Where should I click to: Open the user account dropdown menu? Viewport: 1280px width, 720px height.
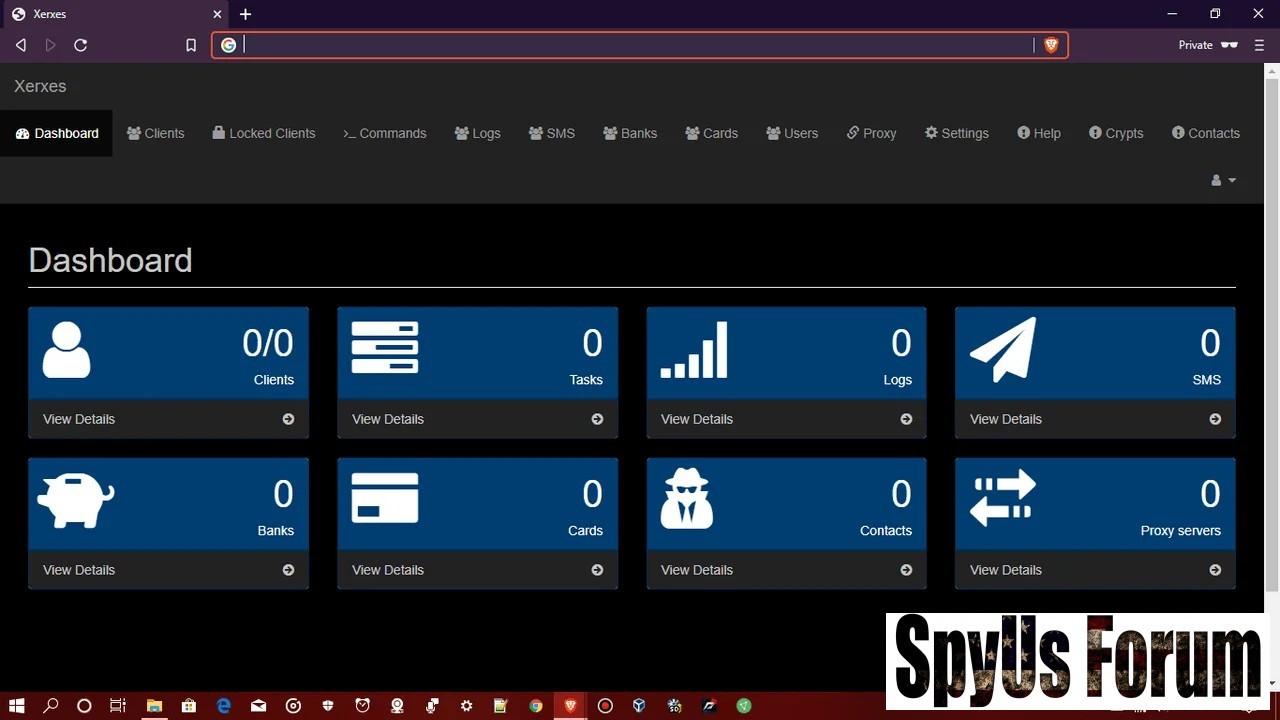pos(1223,180)
